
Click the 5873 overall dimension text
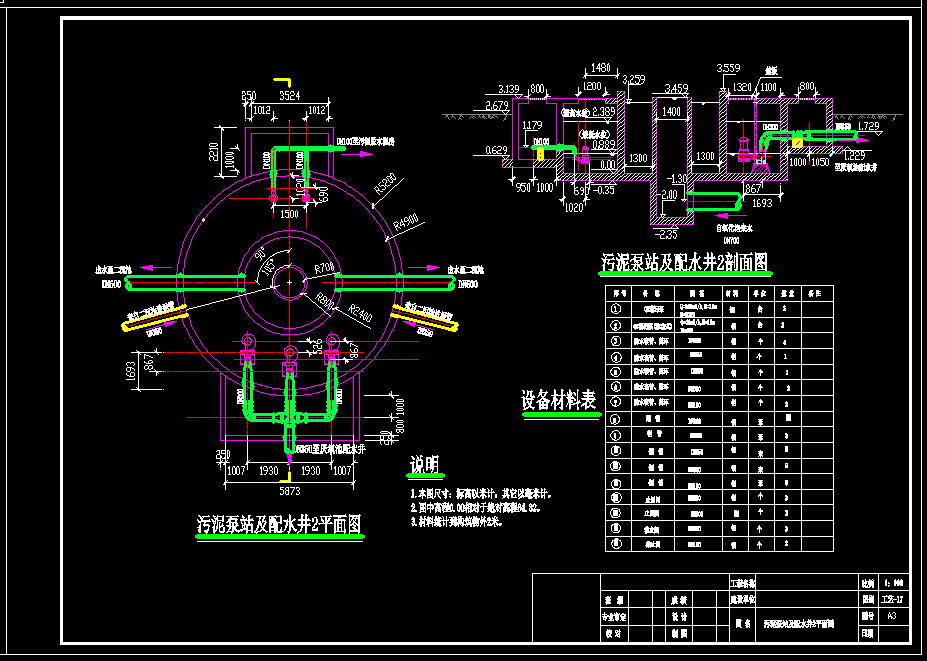point(289,491)
